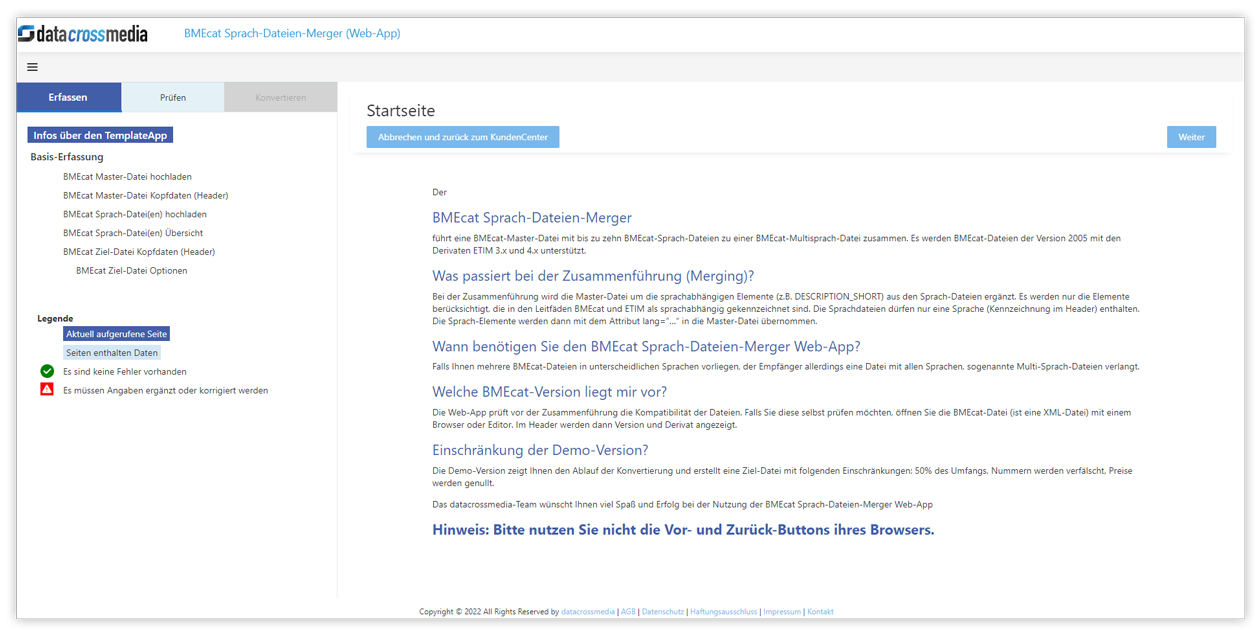Open the AGB footer link
Image resolution: width=1260 pixels, height=636 pixels.
[628, 612]
